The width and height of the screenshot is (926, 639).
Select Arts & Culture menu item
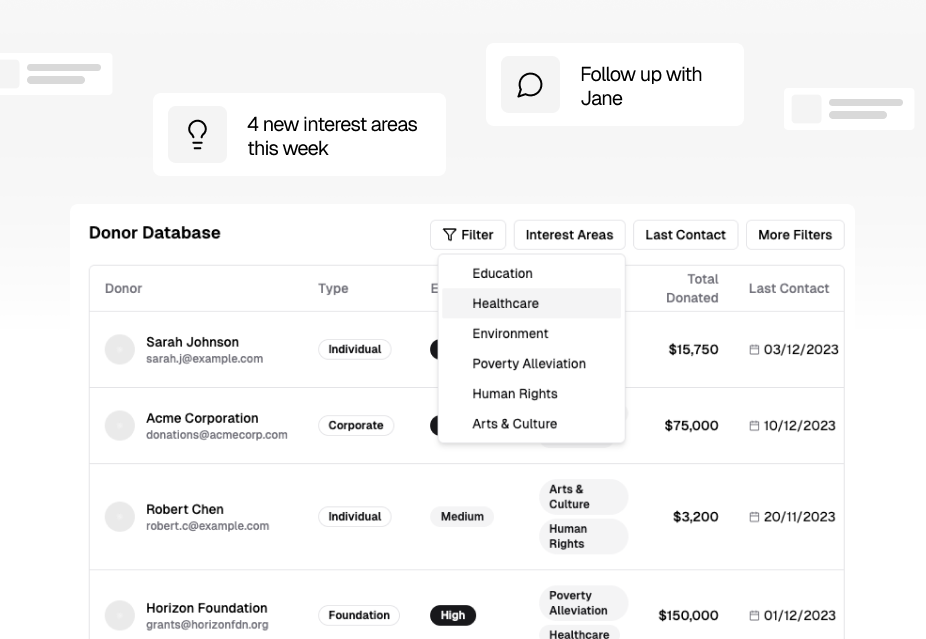click(x=532, y=424)
